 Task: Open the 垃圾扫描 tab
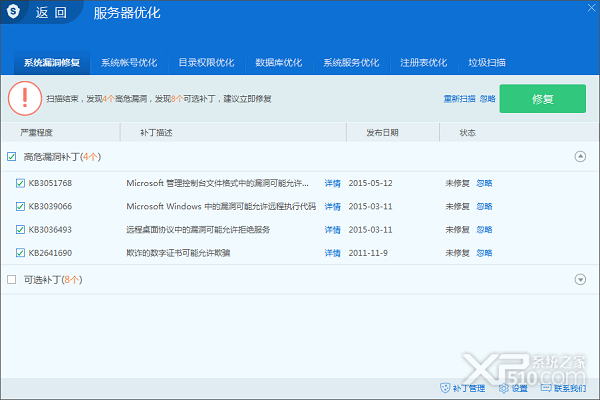pos(487,63)
